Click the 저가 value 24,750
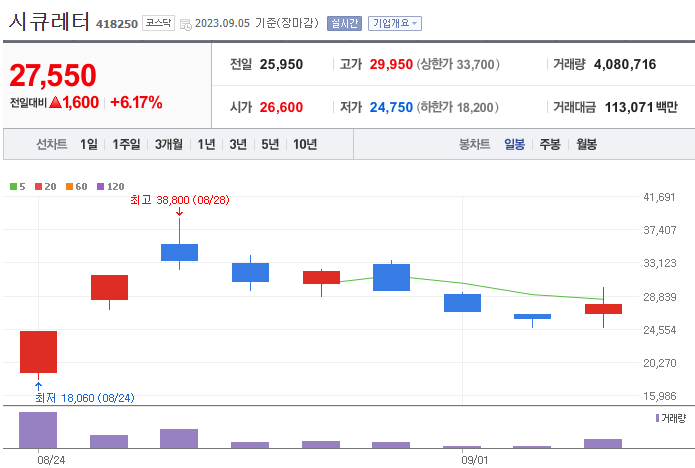695x468 pixels. [391, 107]
